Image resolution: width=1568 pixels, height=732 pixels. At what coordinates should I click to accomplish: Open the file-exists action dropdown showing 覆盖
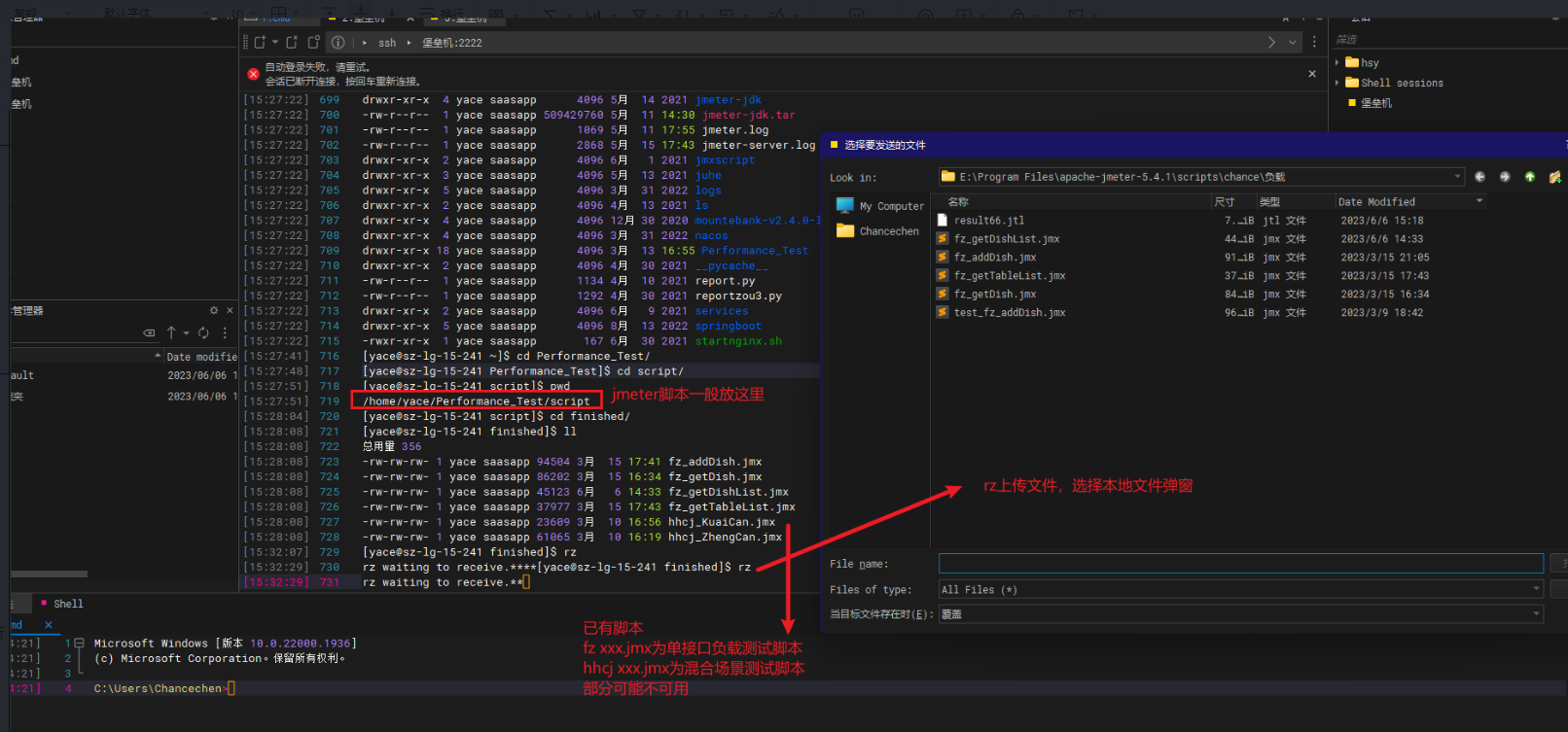1240,614
